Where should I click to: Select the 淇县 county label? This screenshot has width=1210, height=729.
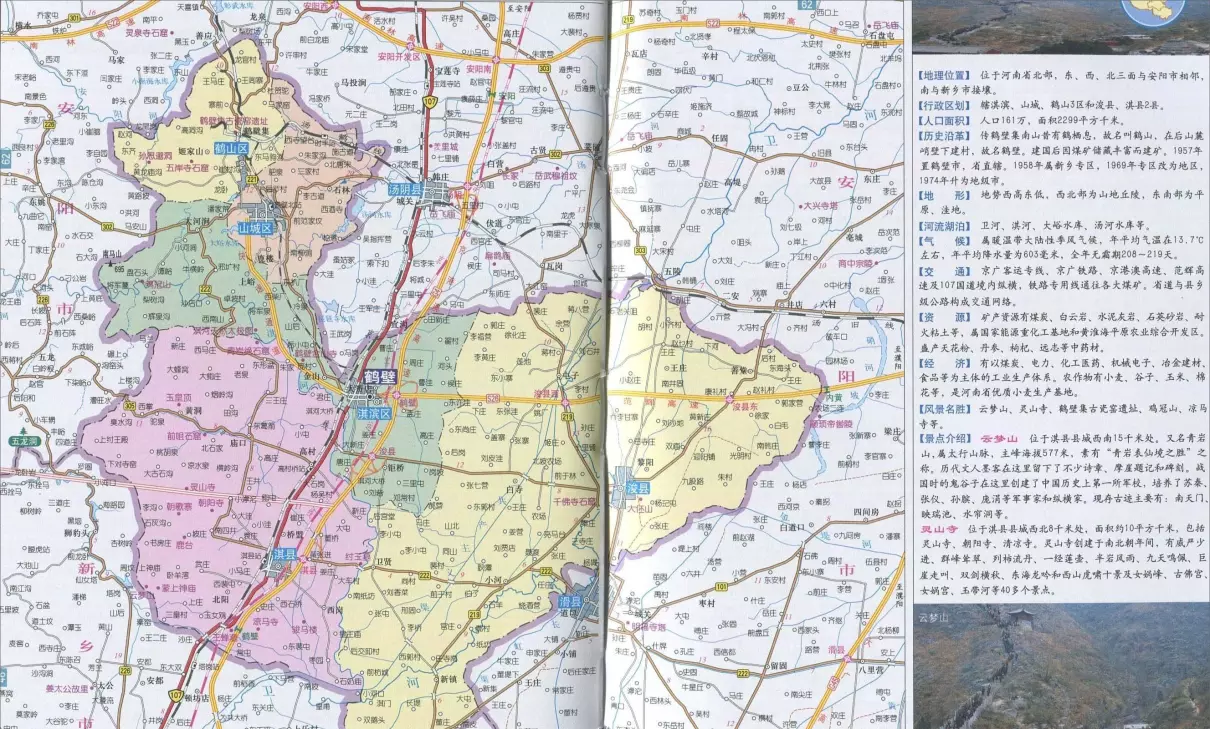(x=284, y=554)
